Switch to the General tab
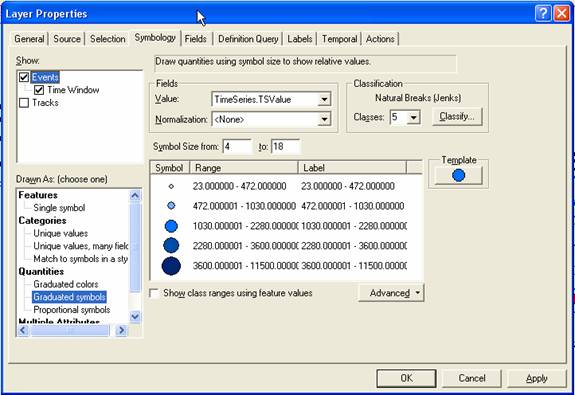Viewport: 575px width, 395px height. point(29,39)
